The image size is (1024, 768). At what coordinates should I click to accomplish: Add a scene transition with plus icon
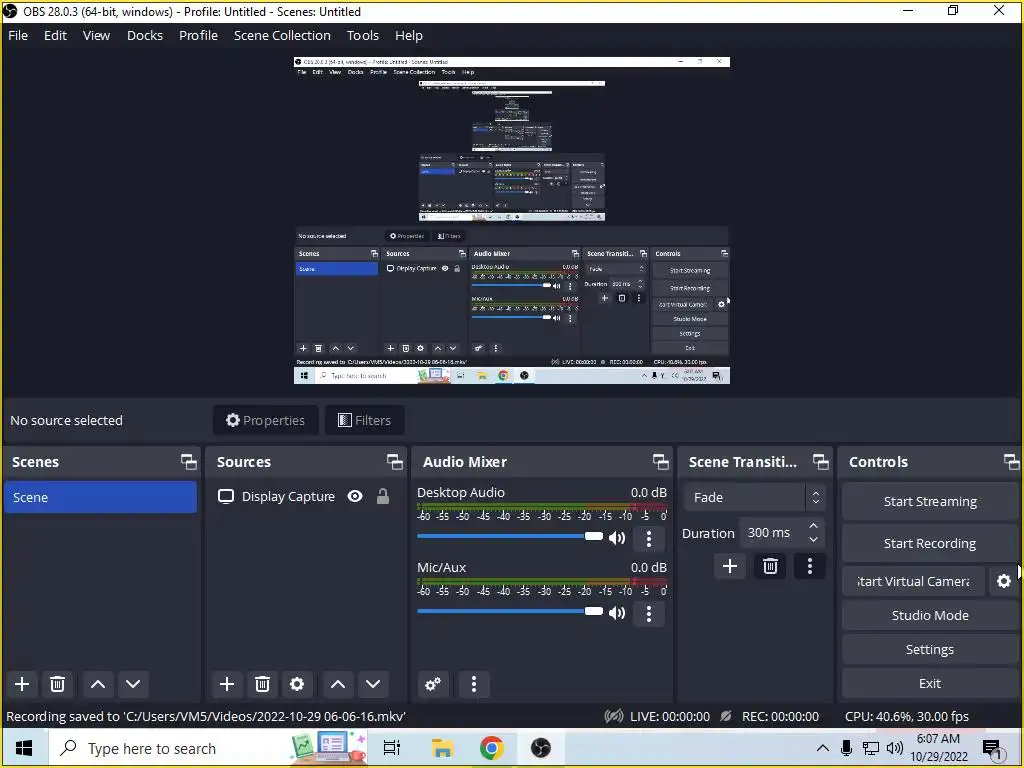tap(730, 566)
